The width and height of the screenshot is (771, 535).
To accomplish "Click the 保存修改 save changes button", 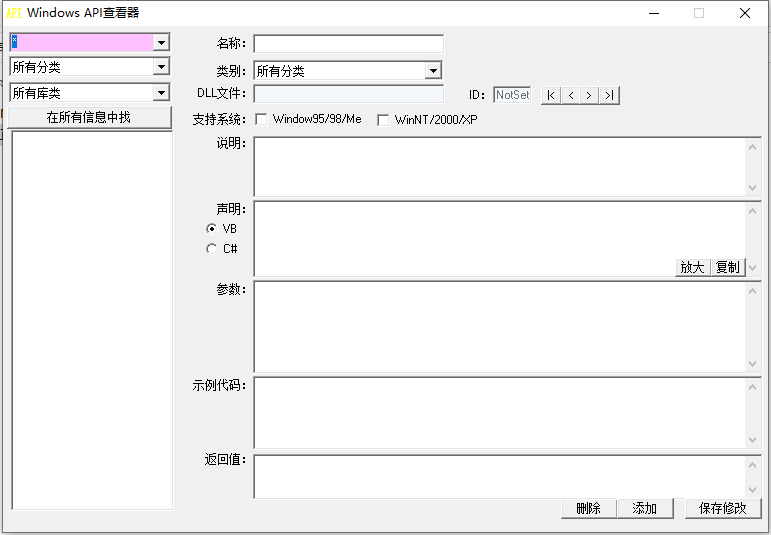I will coord(723,508).
